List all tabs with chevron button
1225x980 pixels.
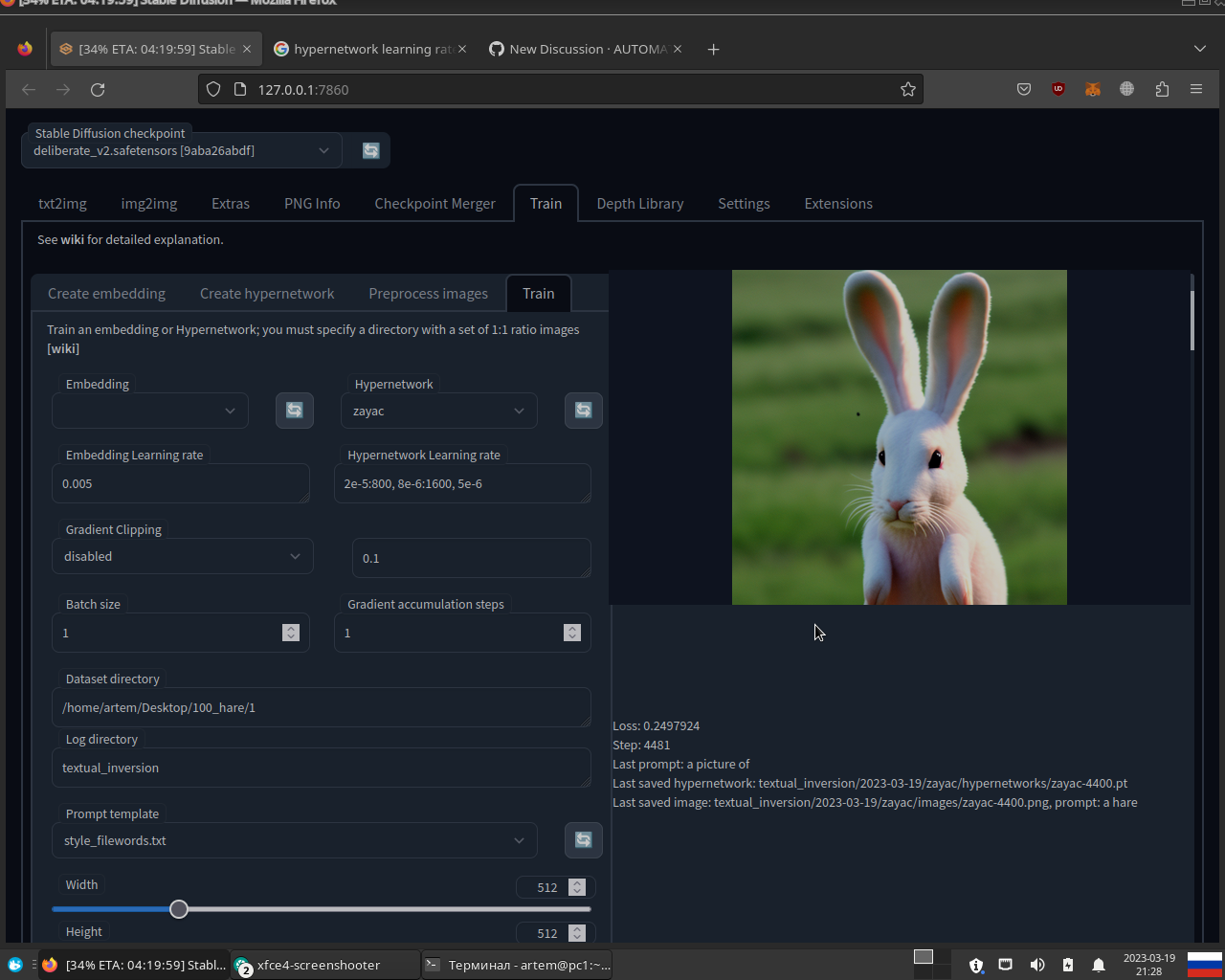1200,49
